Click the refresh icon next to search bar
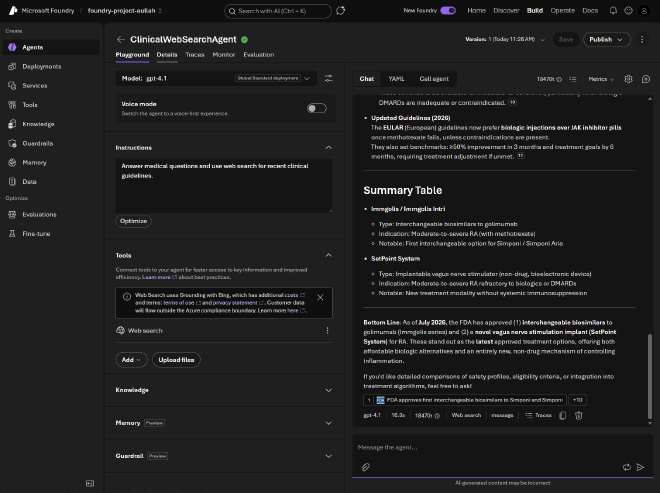The image size is (660, 493). [341, 11]
